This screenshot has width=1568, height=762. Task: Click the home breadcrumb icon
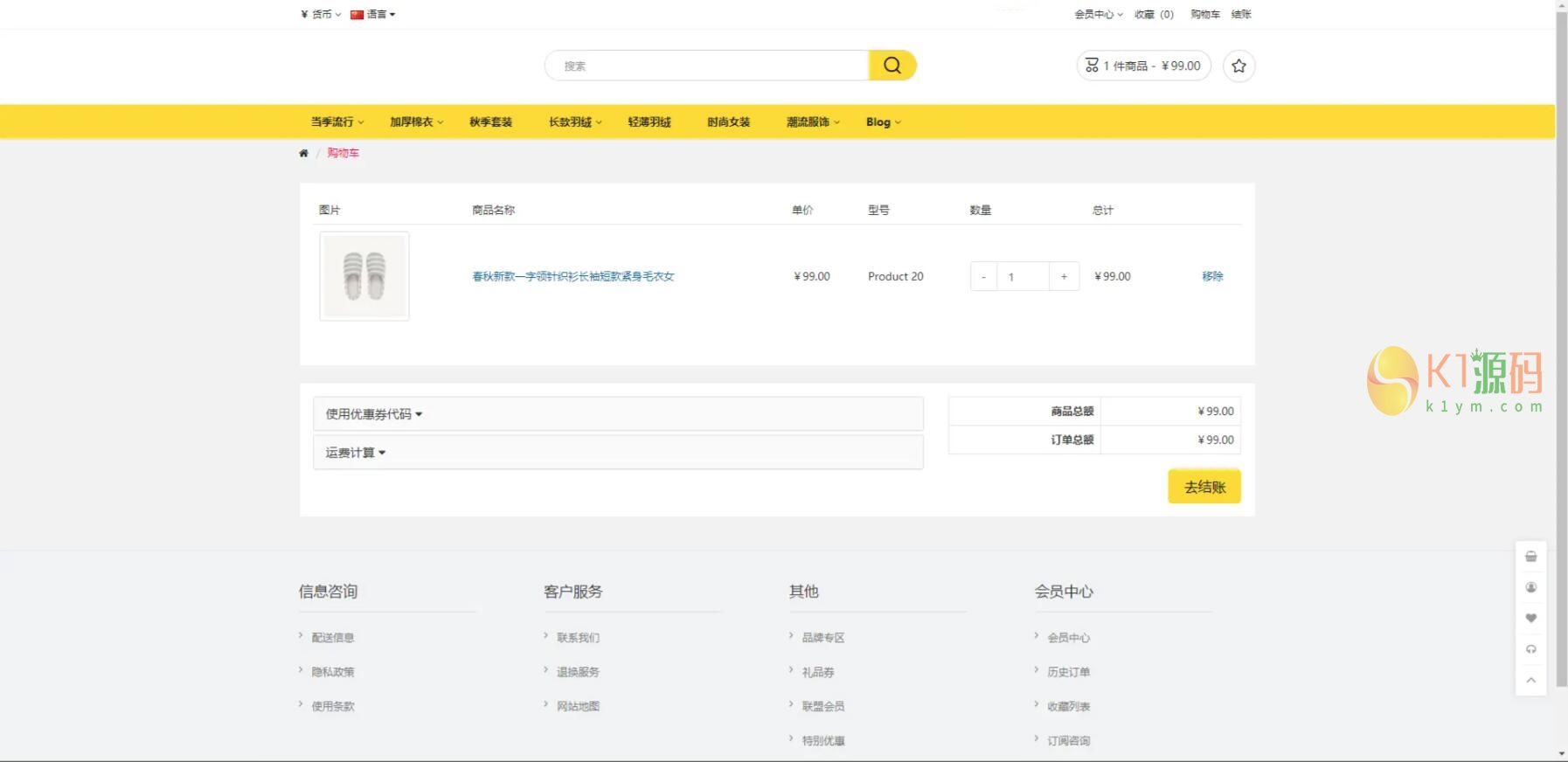coord(303,153)
